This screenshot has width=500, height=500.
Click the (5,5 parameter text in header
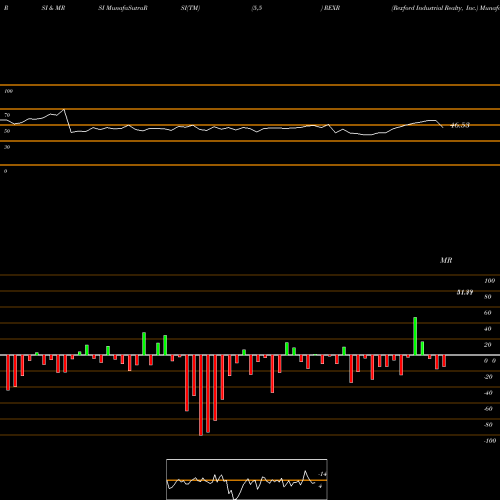point(257,8)
